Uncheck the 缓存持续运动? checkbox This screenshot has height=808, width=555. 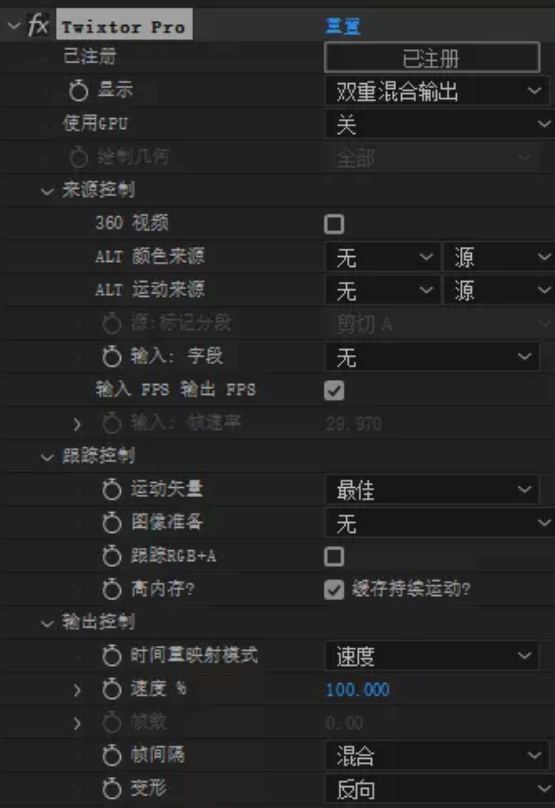[x=334, y=590]
